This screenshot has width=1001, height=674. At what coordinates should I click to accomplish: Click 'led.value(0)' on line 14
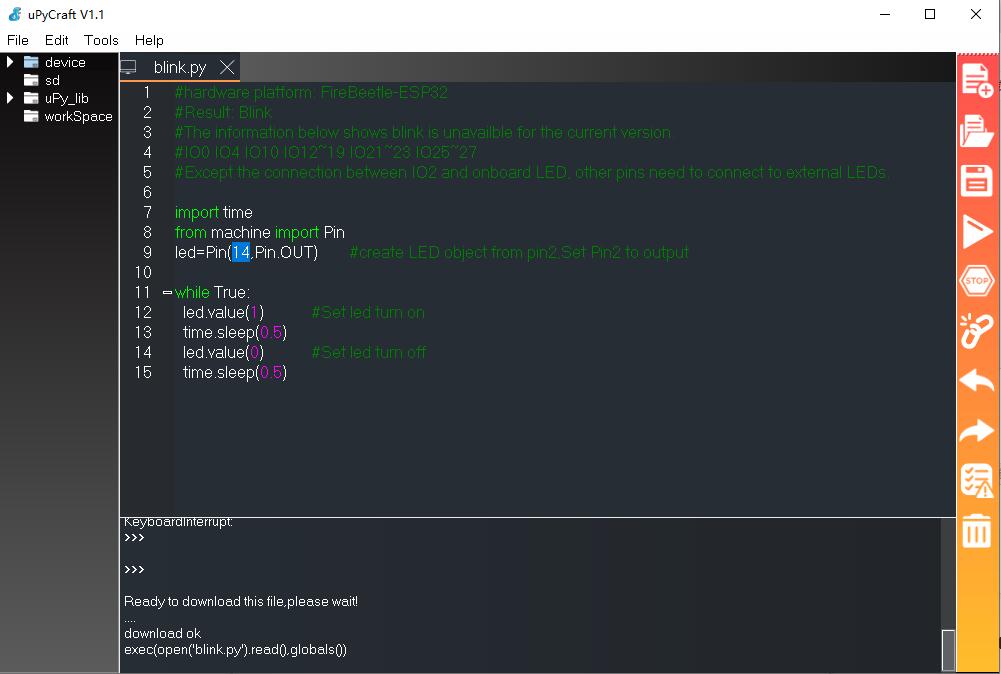223,352
